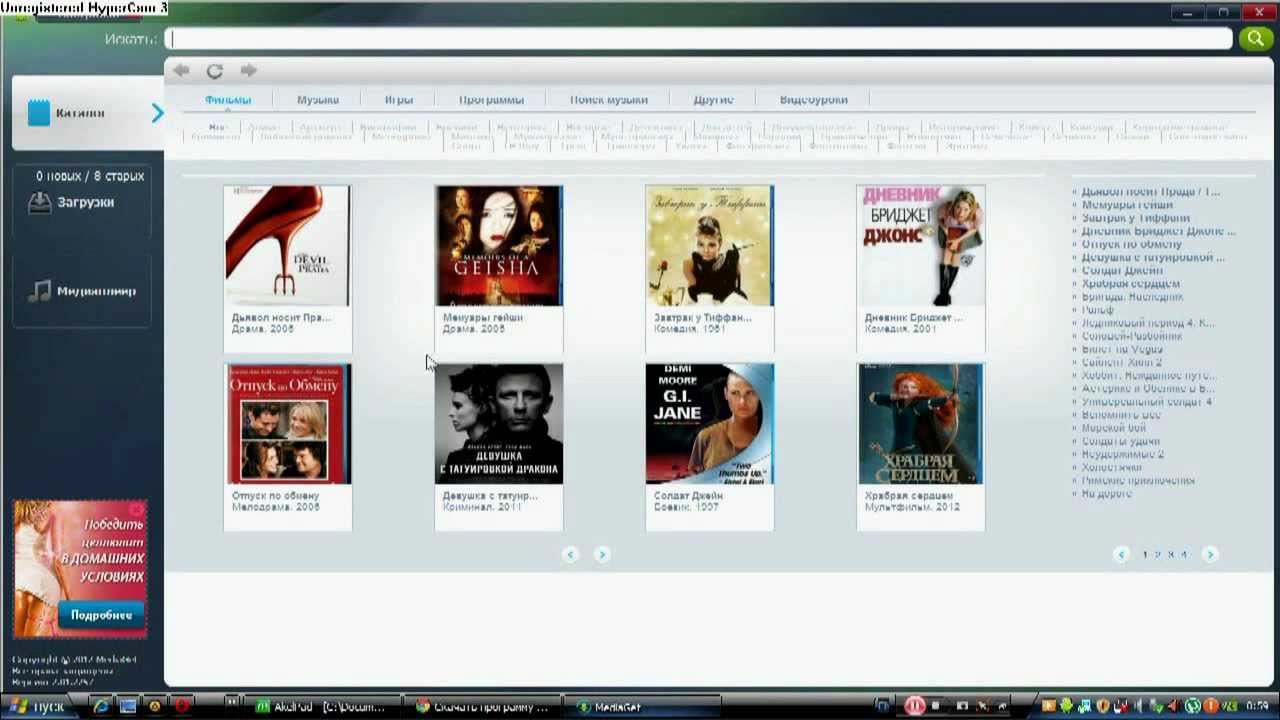Switch to Chrome Скачать программу taskbar window

click(x=483, y=706)
